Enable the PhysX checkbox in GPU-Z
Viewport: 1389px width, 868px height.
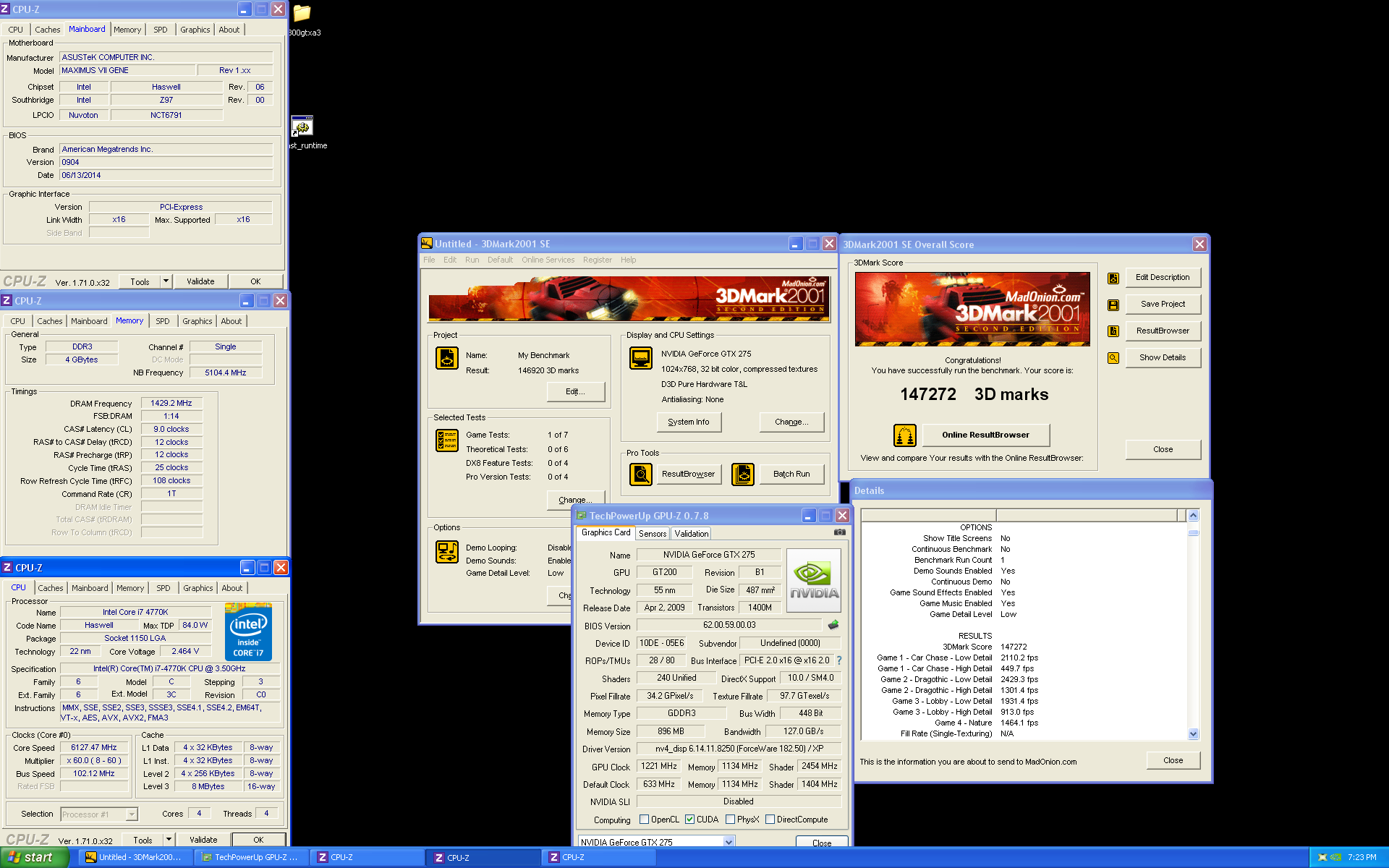(x=730, y=820)
